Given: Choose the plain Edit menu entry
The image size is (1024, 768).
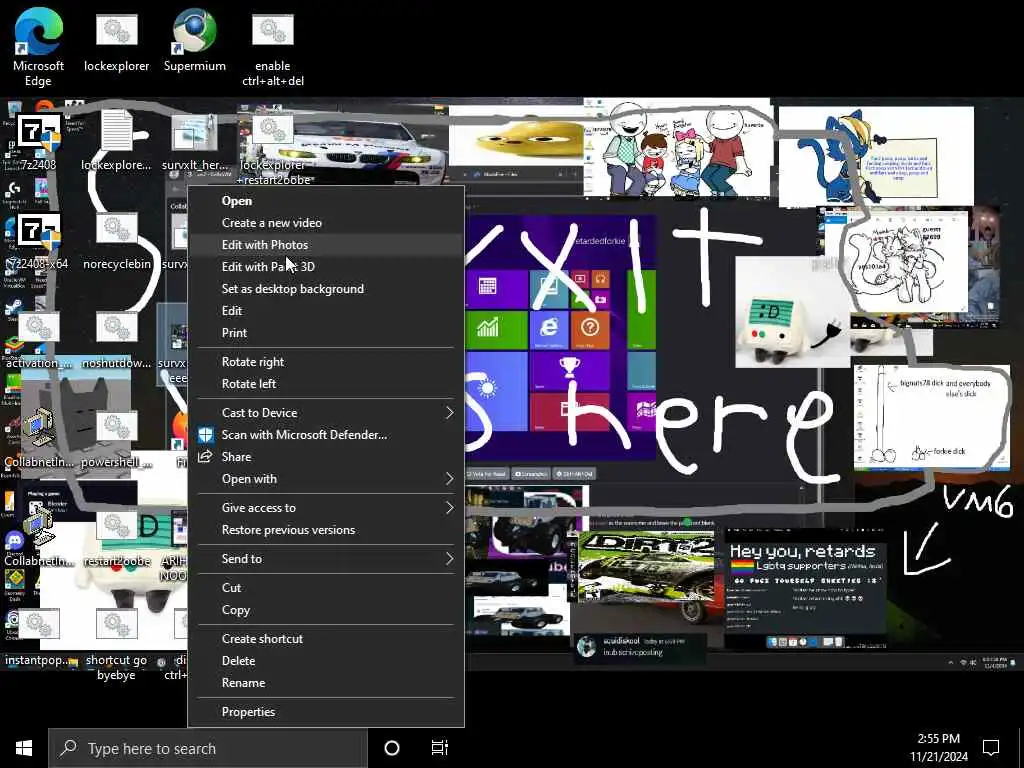Looking at the screenshot, I should tap(325, 311).
